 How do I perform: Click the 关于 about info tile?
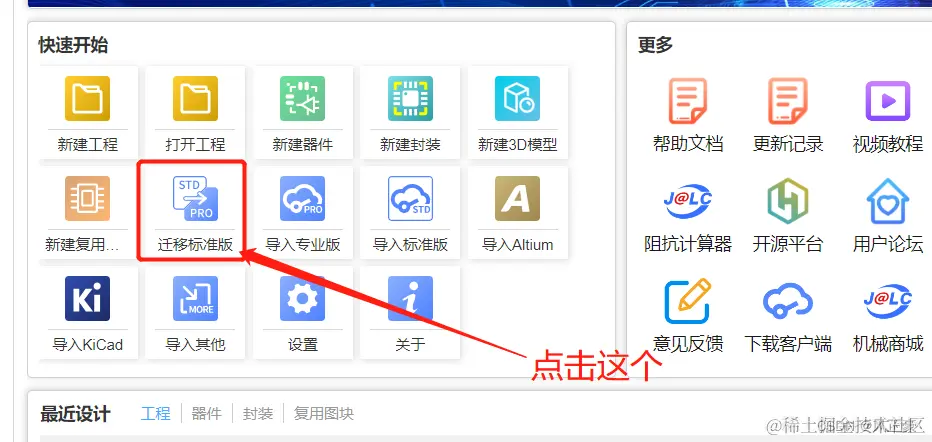click(410, 312)
